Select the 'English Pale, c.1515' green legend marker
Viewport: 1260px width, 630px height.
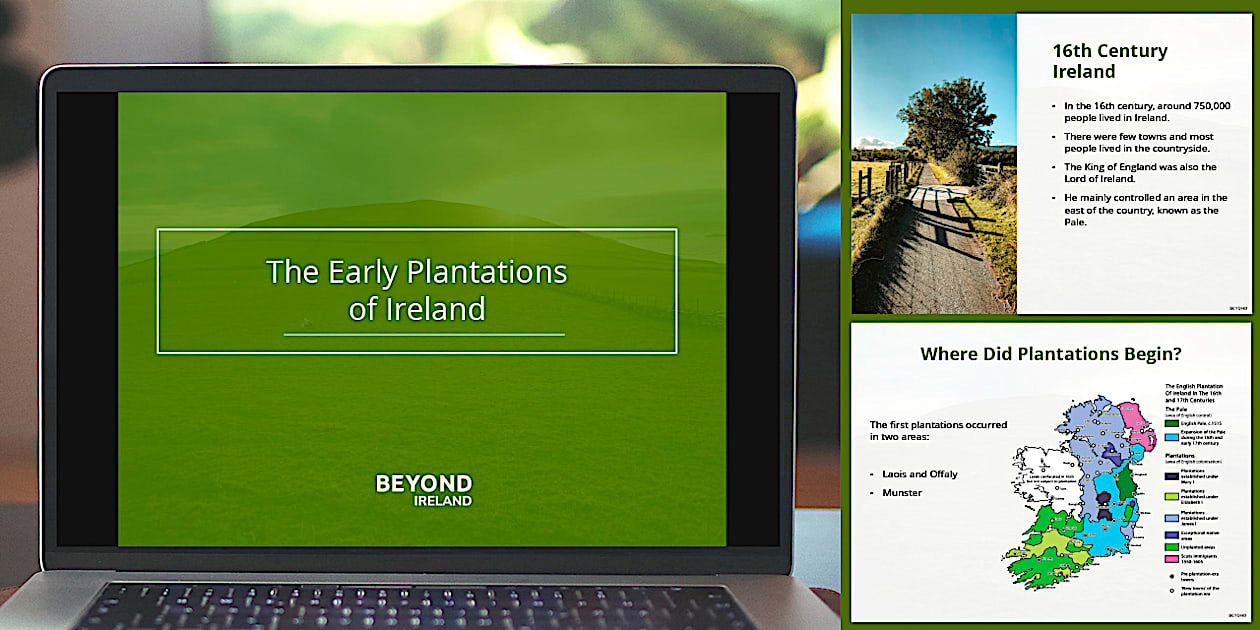[1170, 423]
